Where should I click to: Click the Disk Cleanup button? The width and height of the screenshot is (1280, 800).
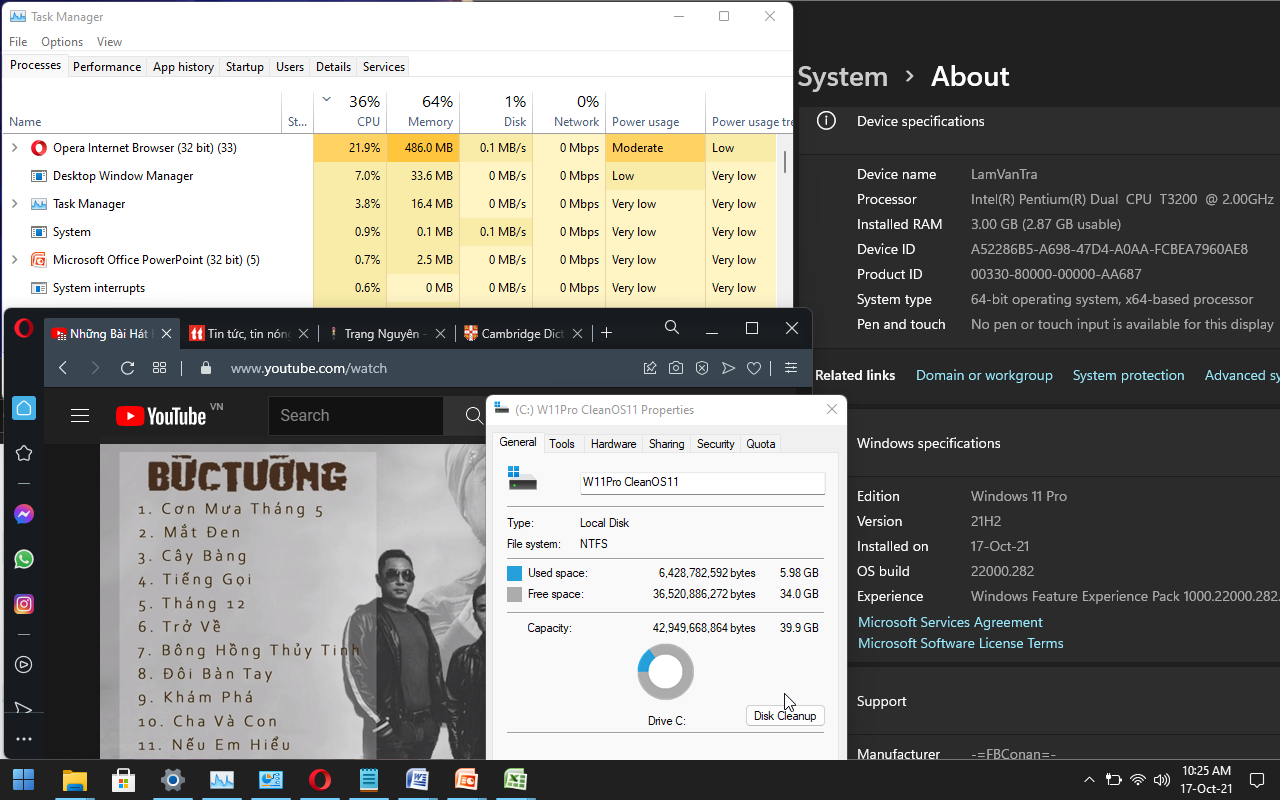[x=785, y=716]
